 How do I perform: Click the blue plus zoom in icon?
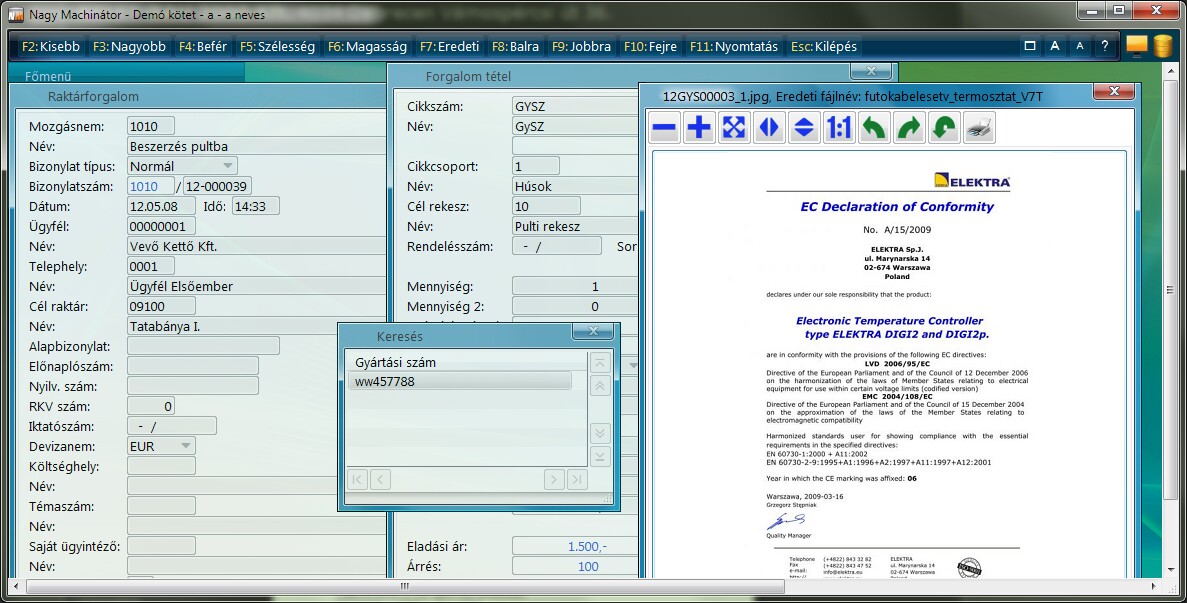tap(700, 128)
